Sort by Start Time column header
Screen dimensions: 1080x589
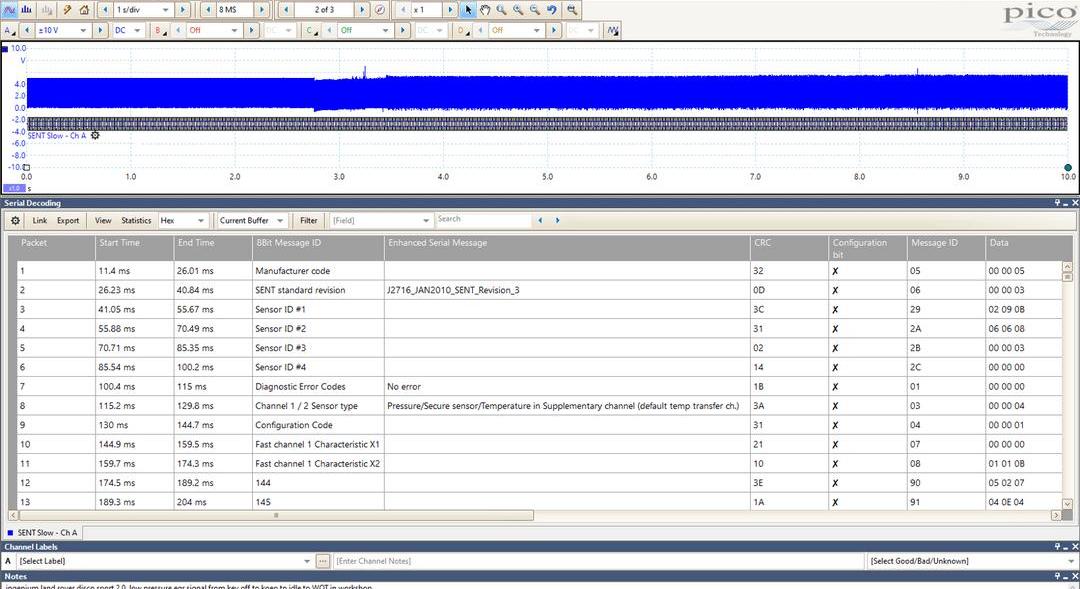click(x=134, y=248)
